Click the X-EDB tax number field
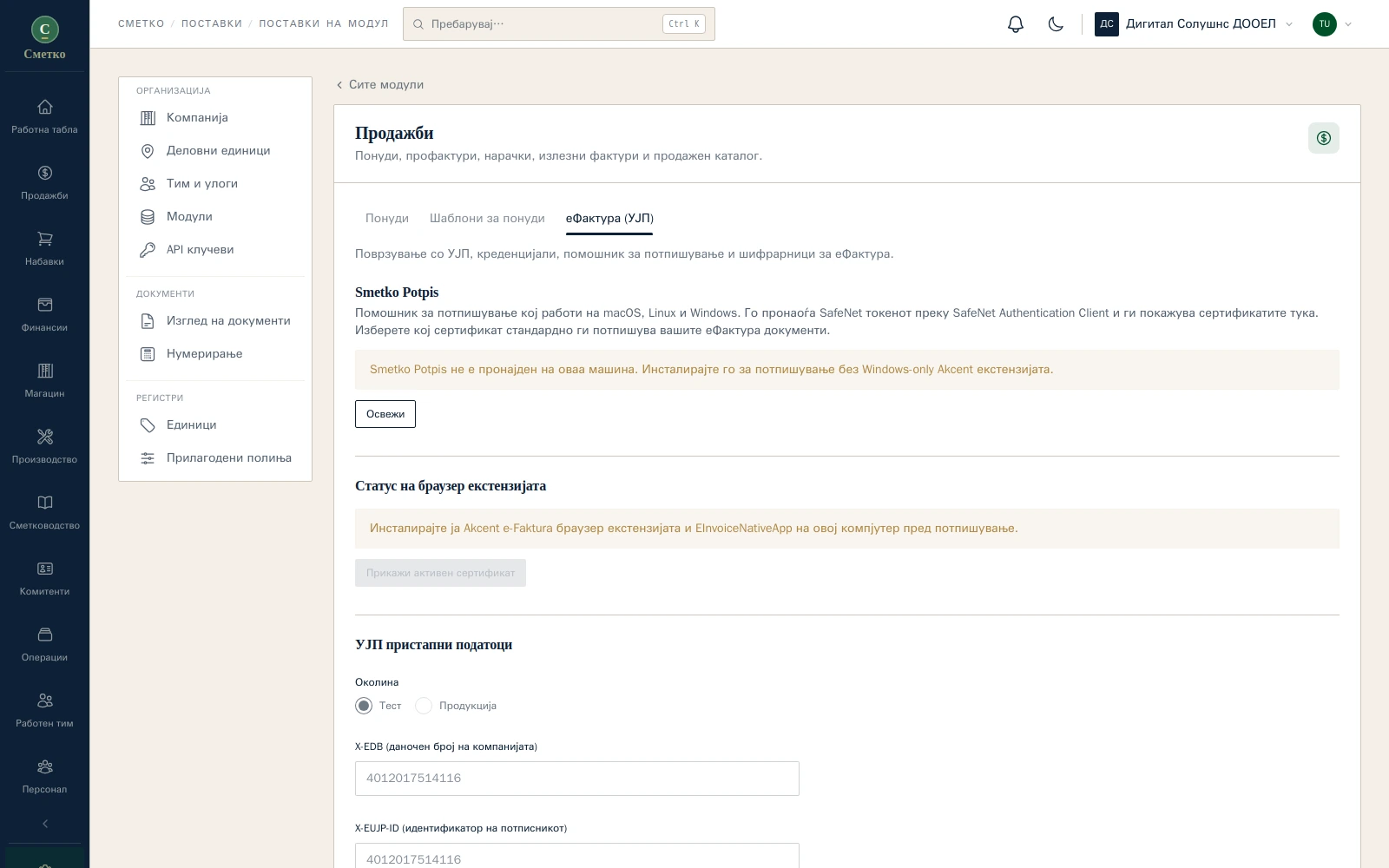This screenshot has height=868, width=1389. tap(577, 779)
